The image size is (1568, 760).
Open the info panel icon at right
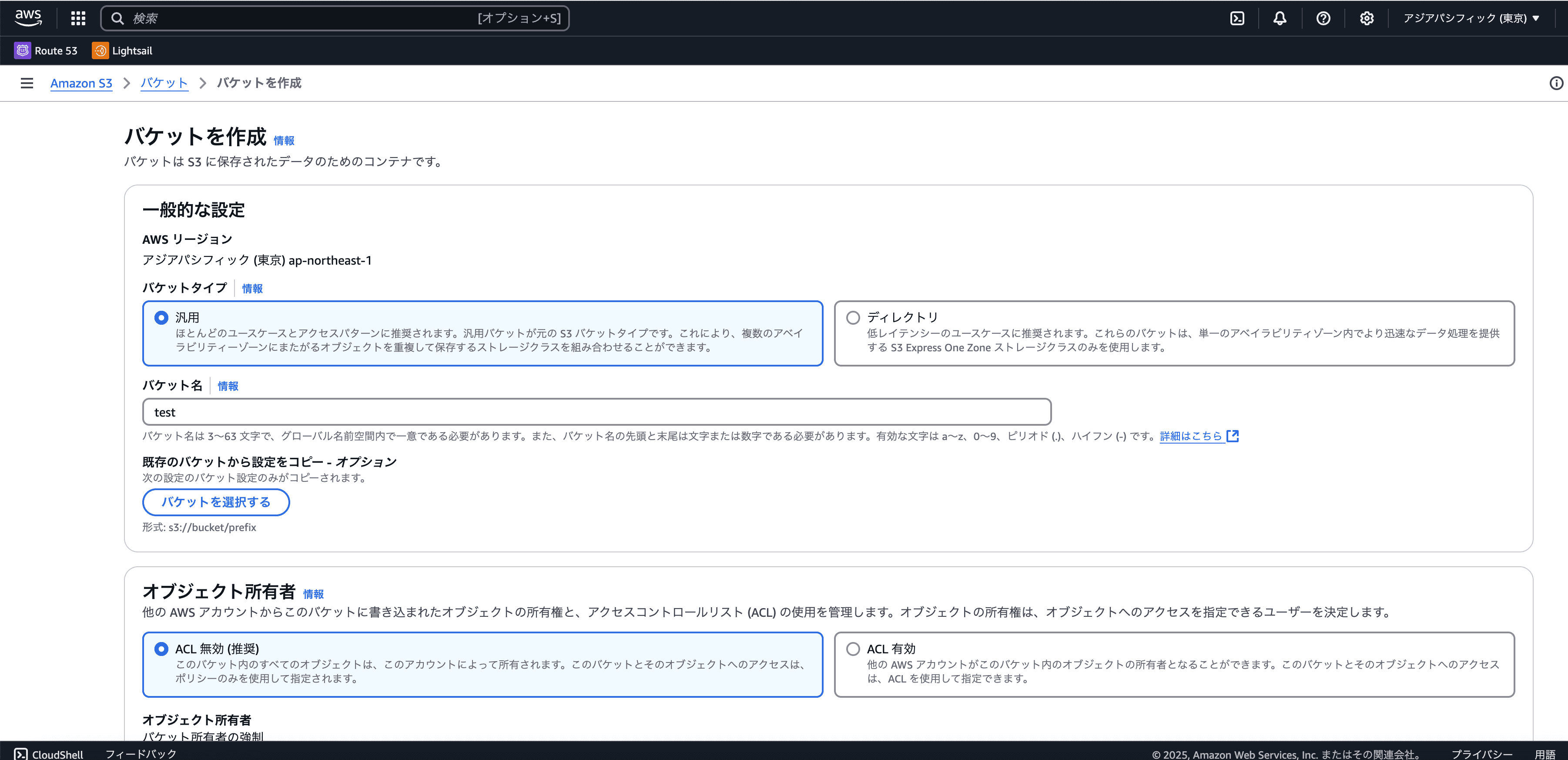click(x=1556, y=83)
